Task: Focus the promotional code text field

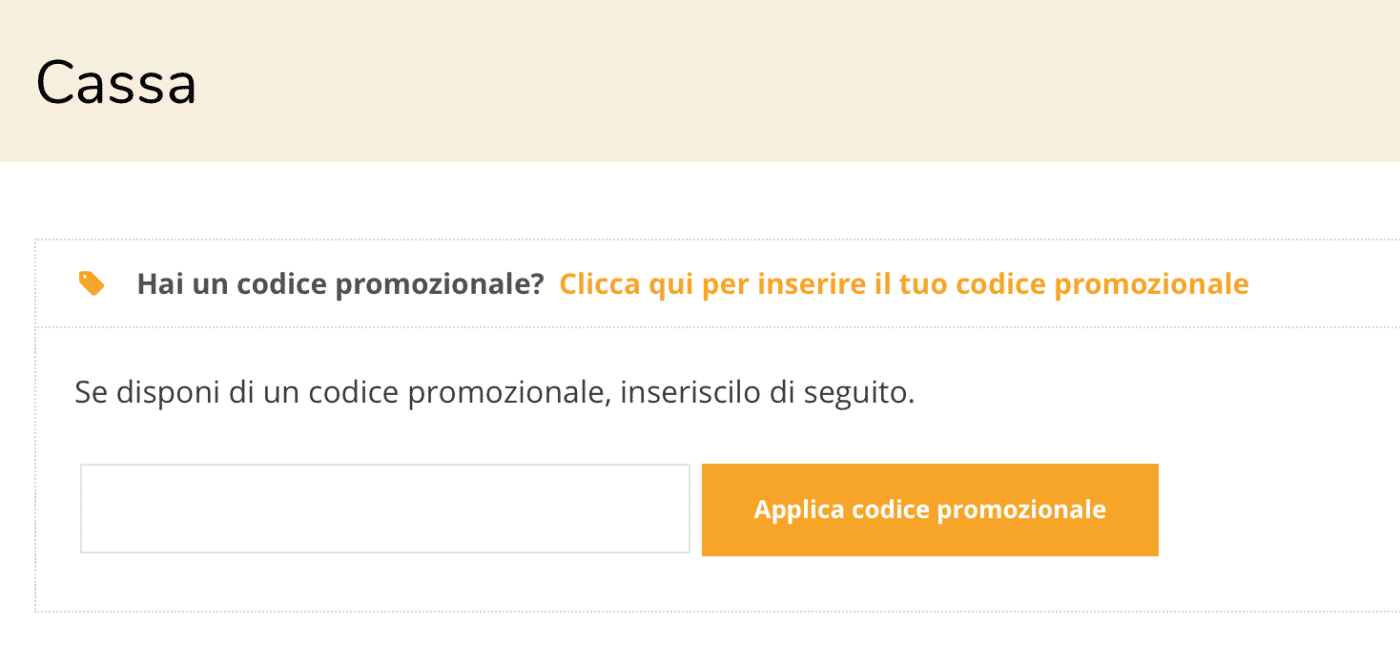Action: click(x=385, y=508)
